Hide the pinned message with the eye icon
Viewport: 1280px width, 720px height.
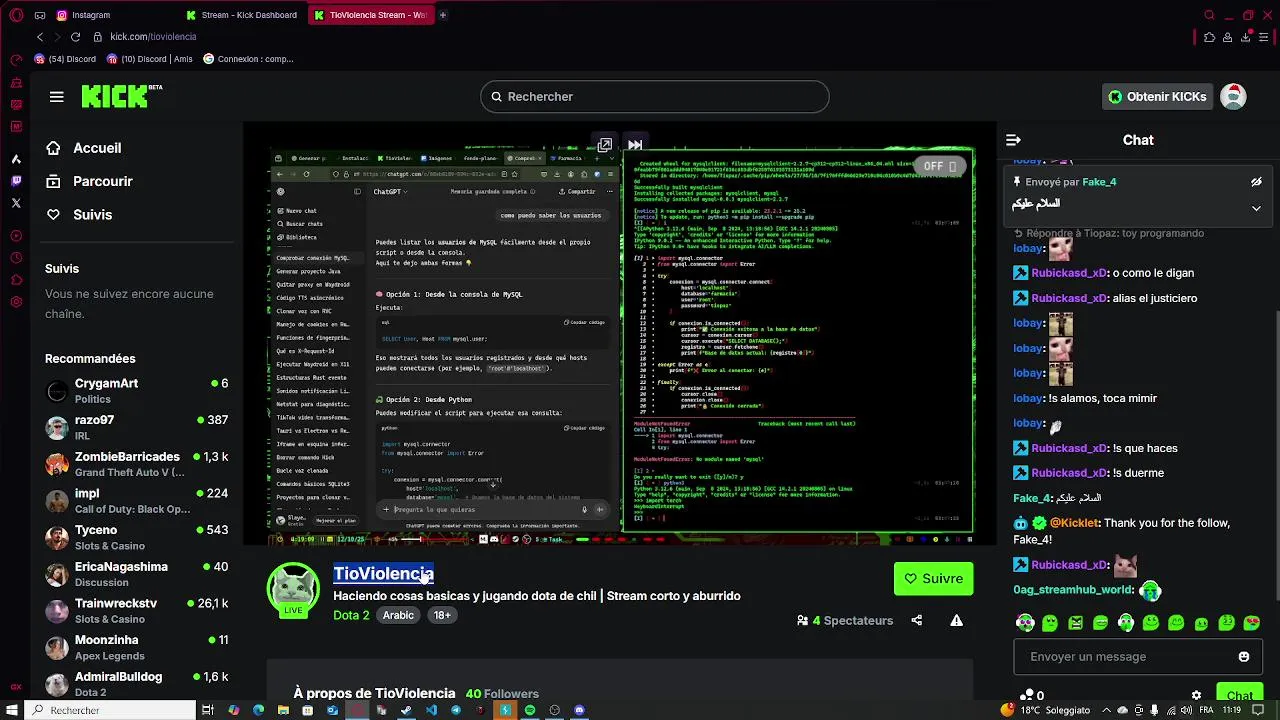click(1256, 182)
